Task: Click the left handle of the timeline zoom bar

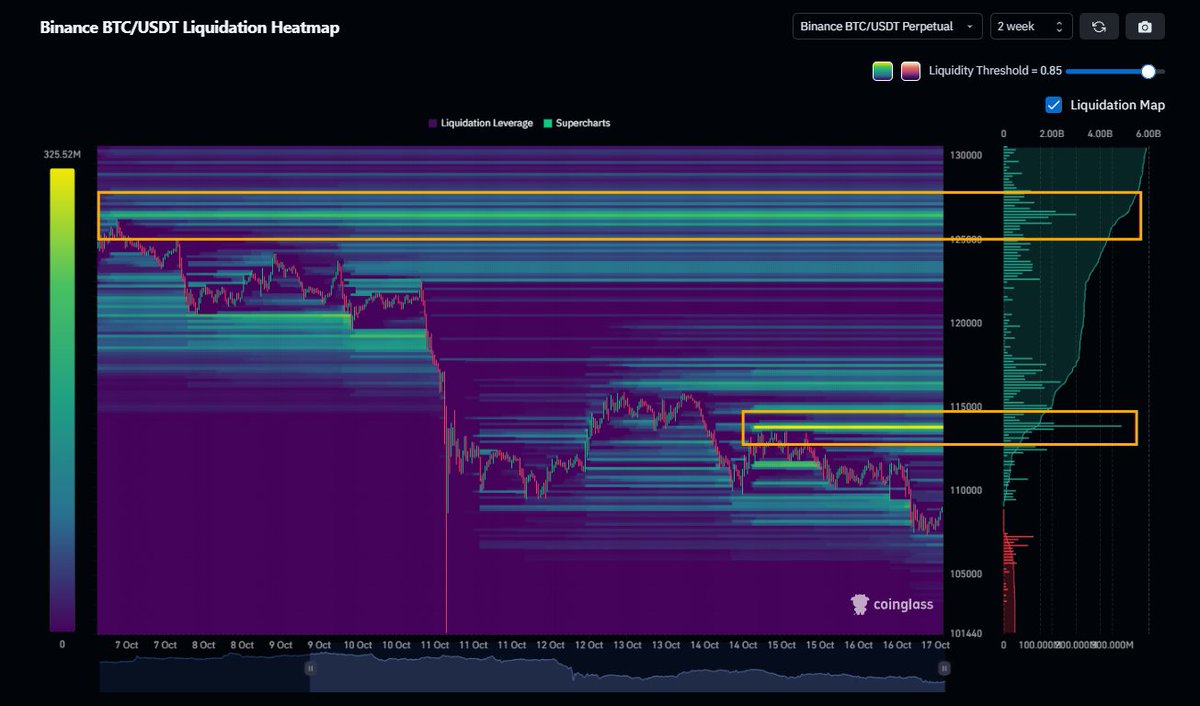Action: pyautogui.click(x=310, y=668)
